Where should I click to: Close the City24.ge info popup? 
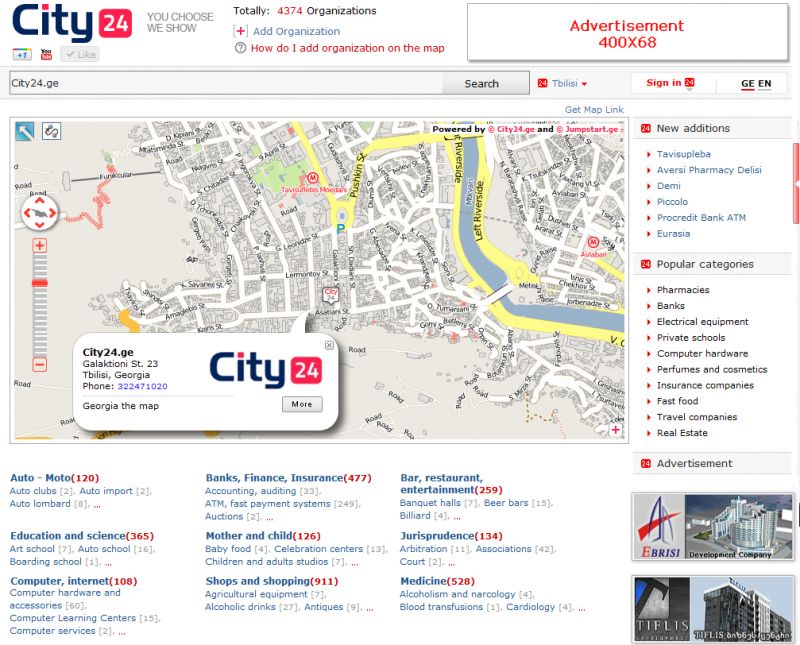(x=329, y=345)
